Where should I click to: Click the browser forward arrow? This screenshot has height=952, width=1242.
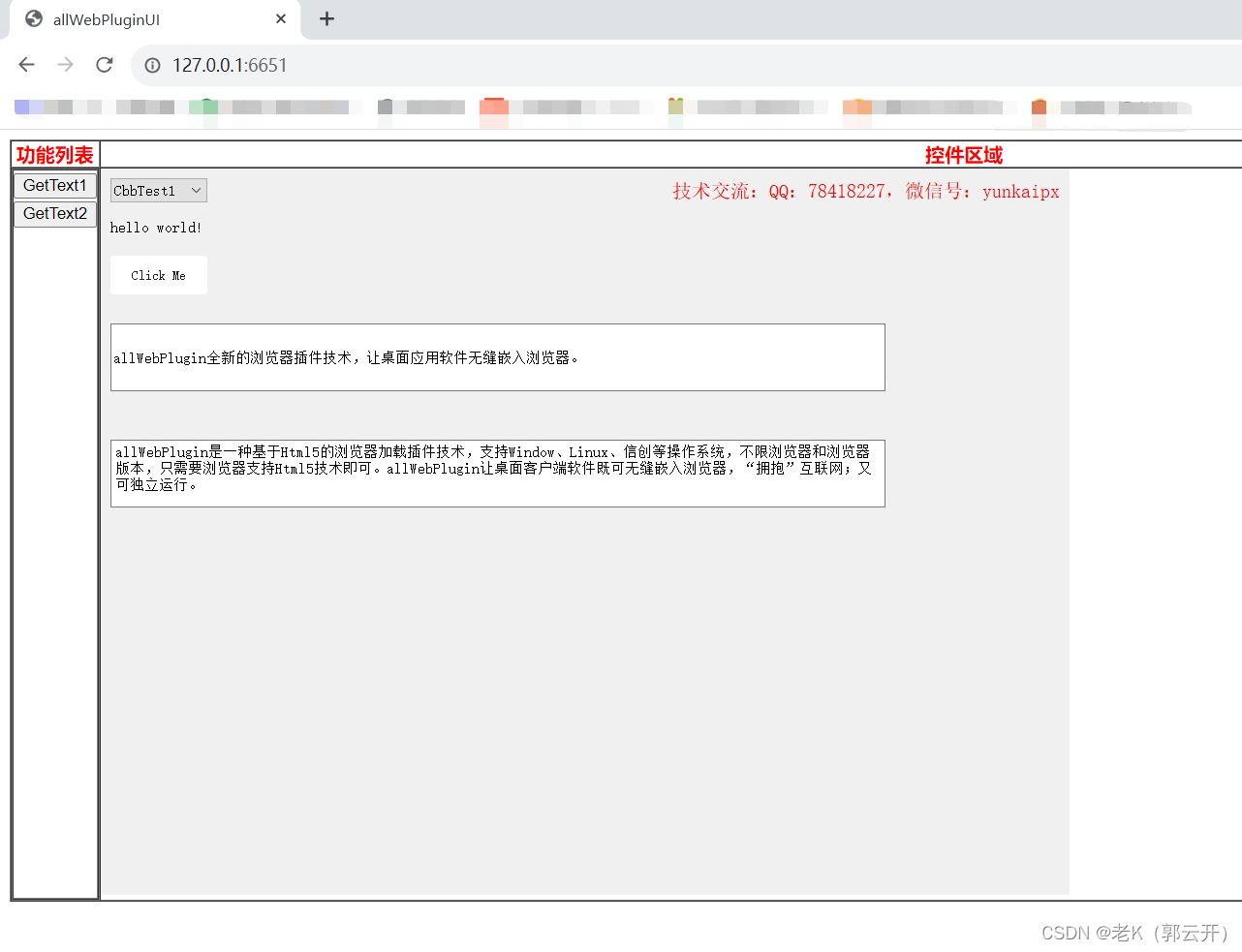[66, 65]
